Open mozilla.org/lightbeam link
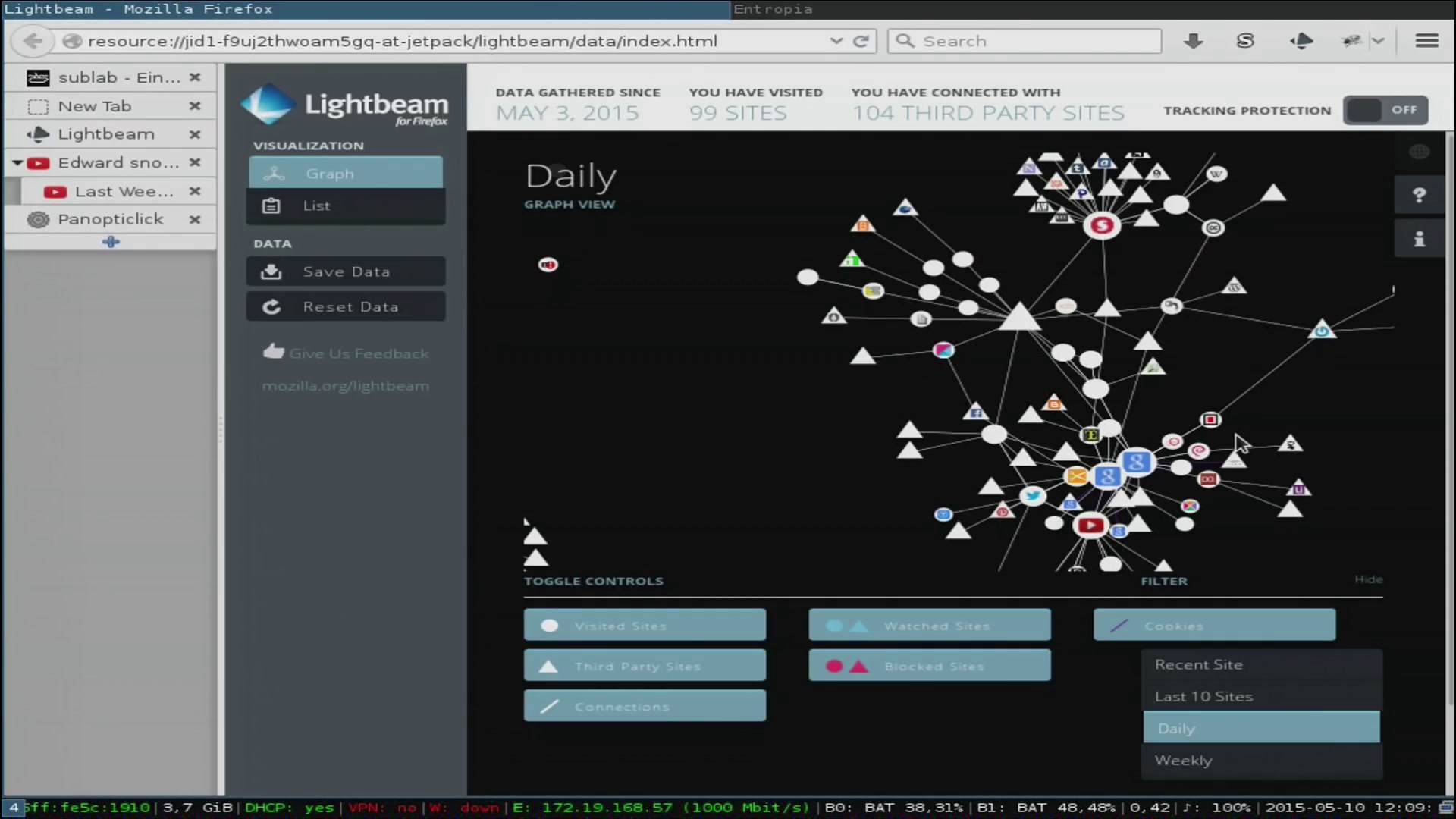 point(345,386)
